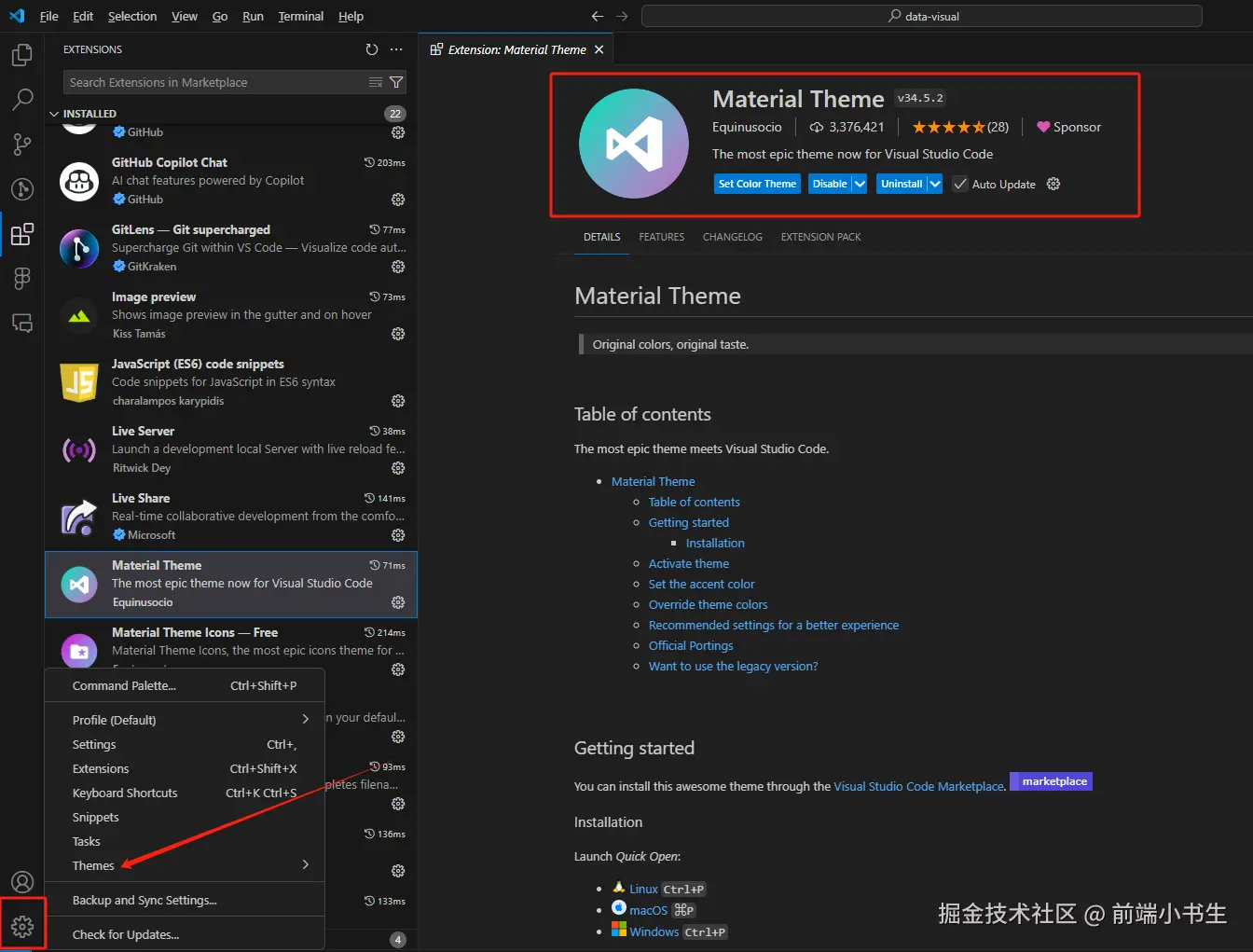This screenshot has width=1253, height=952.
Task: Open the Visual Studio Code Marketplace link
Action: tap(919, 786)
